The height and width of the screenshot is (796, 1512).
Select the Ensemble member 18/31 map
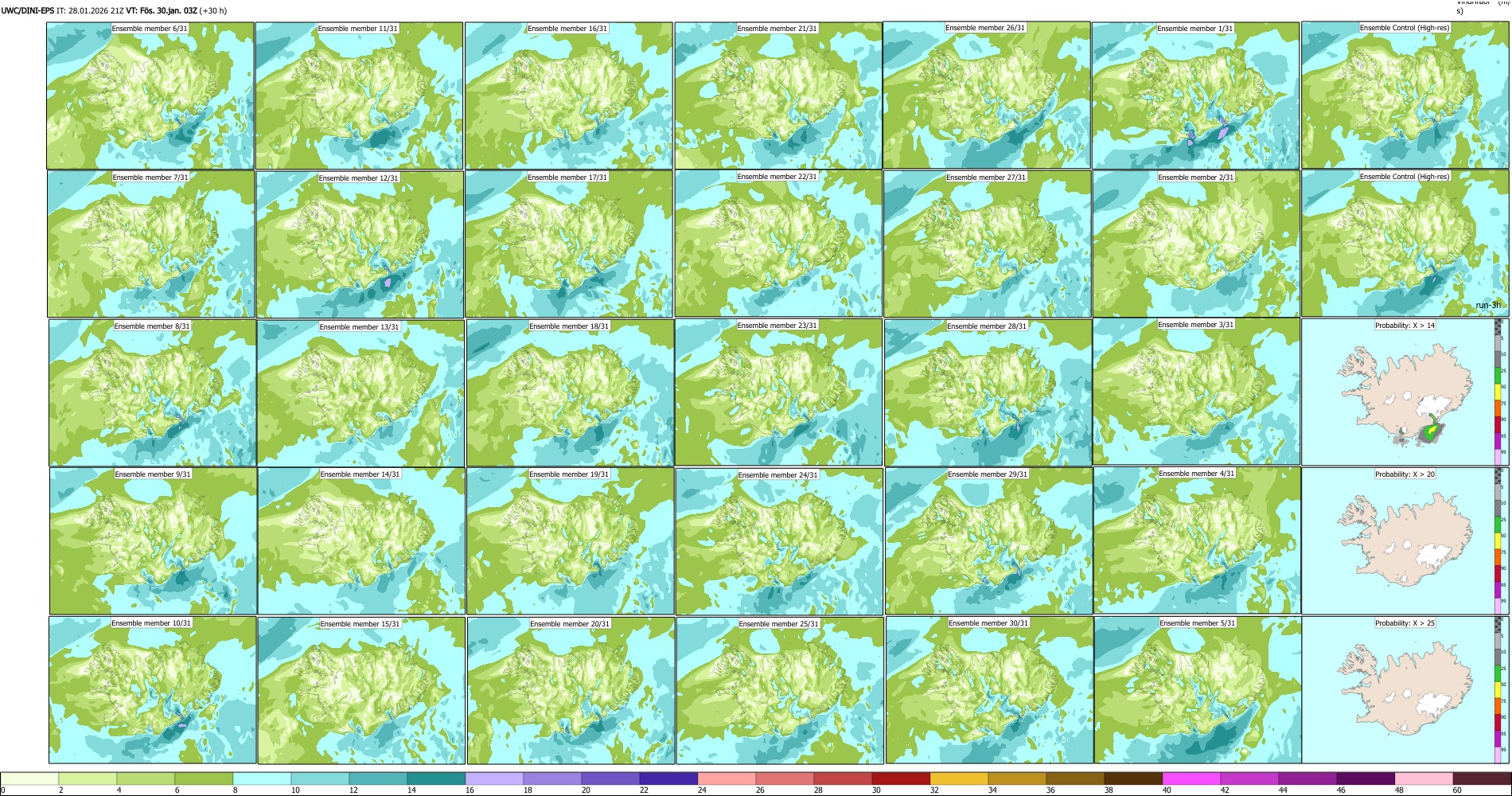[x=570, y=392]
